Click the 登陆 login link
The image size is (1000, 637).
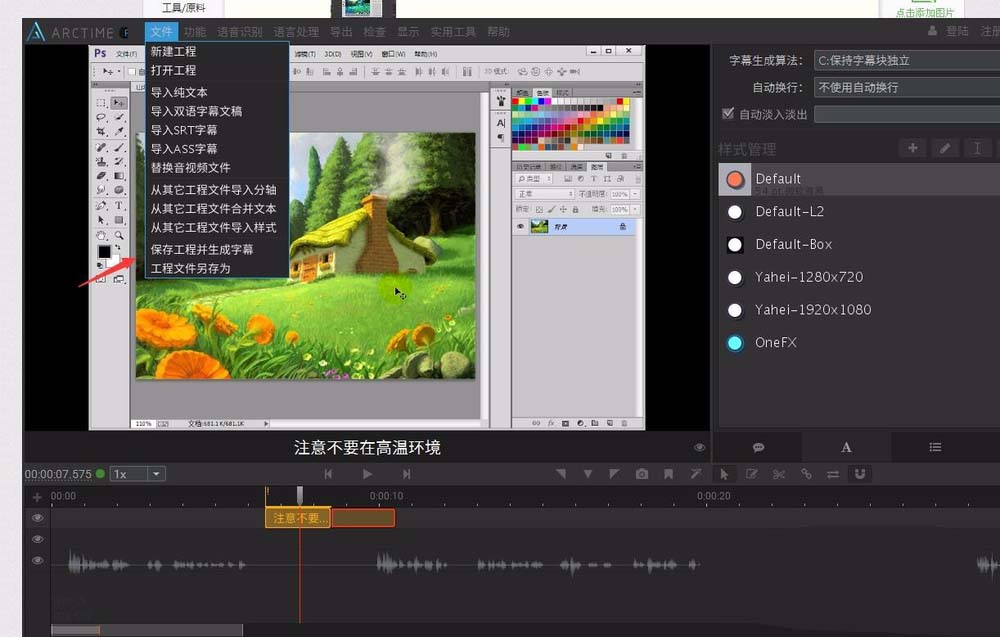[957, 31]
